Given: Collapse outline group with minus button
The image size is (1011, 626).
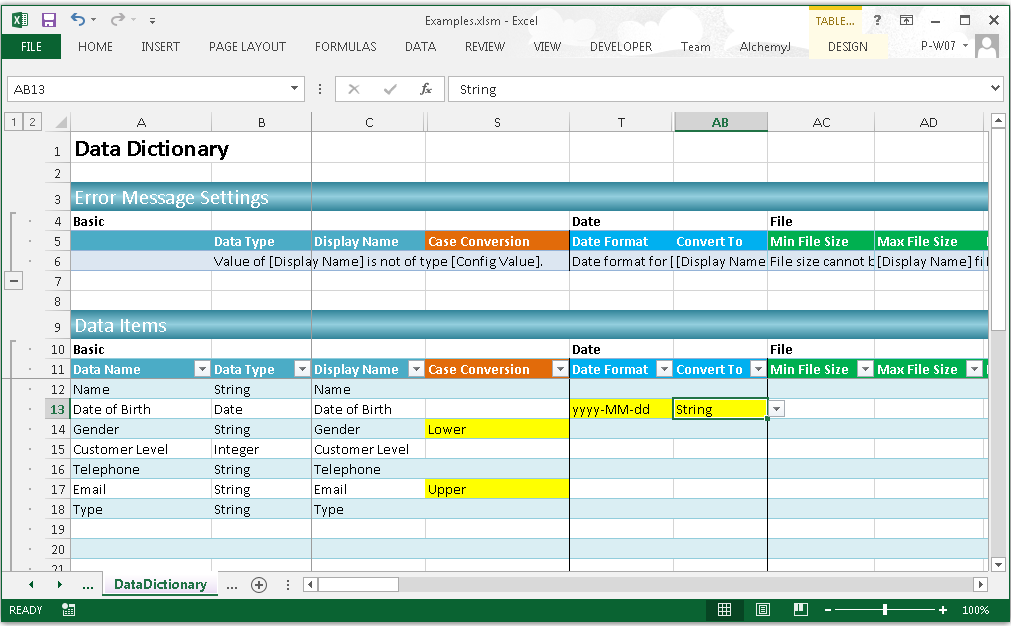Looking at the screenshot, I should (x=14, y=281).
